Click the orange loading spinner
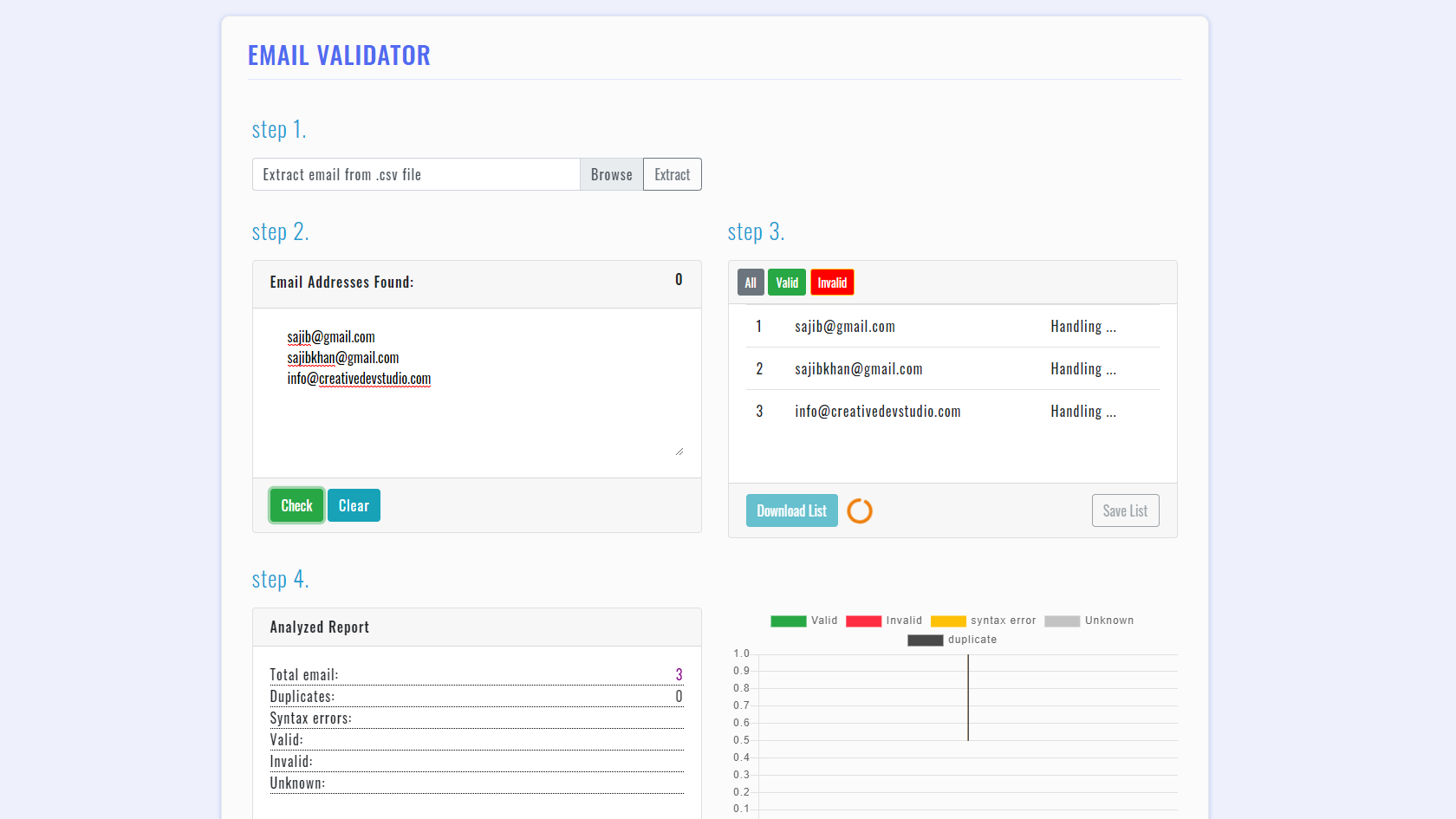This screenshot has height=819, width=1456. (x=860, y=511)
